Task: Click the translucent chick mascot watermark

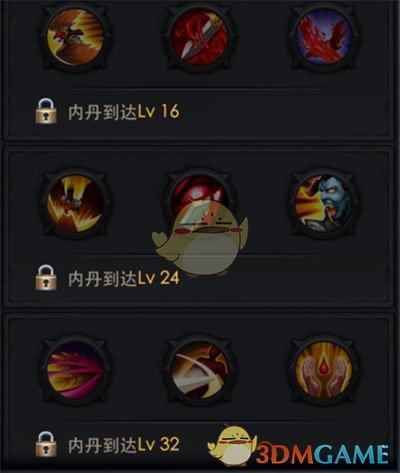Action: point(200,238)
